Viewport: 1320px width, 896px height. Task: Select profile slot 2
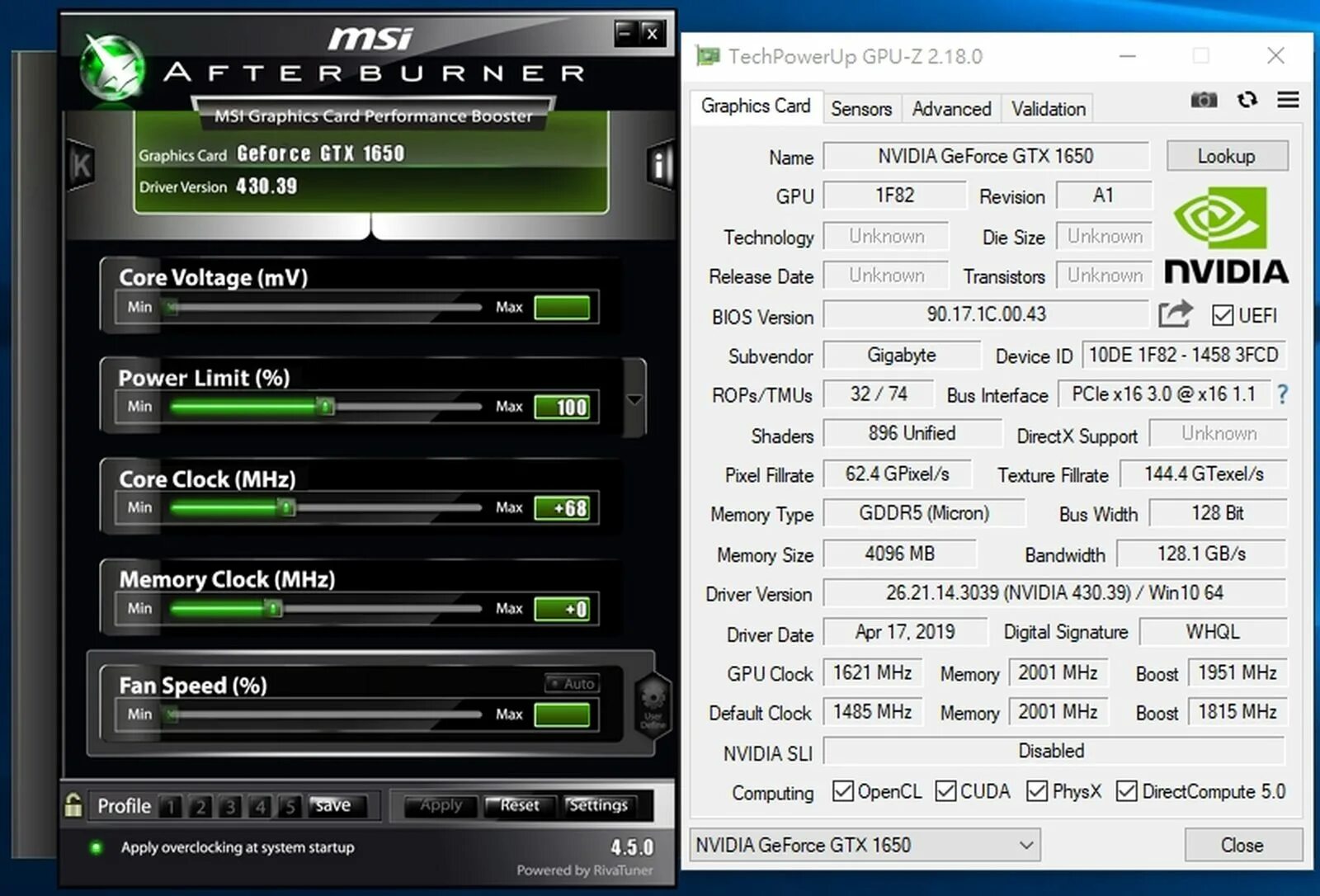[200, 806]
